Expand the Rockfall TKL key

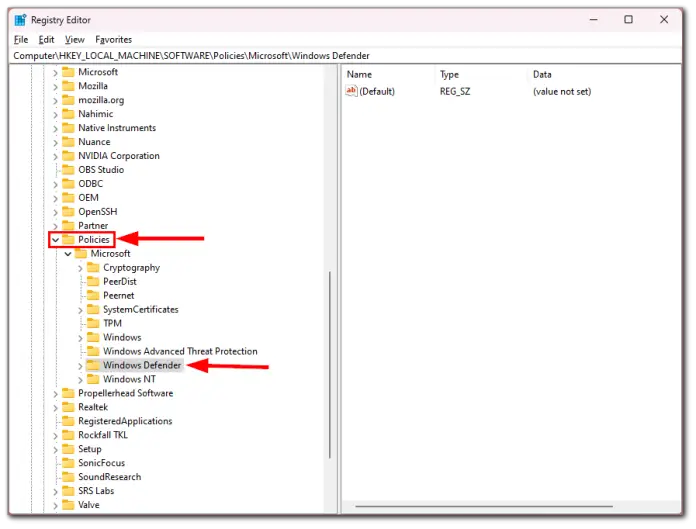[x=55, y=436]
